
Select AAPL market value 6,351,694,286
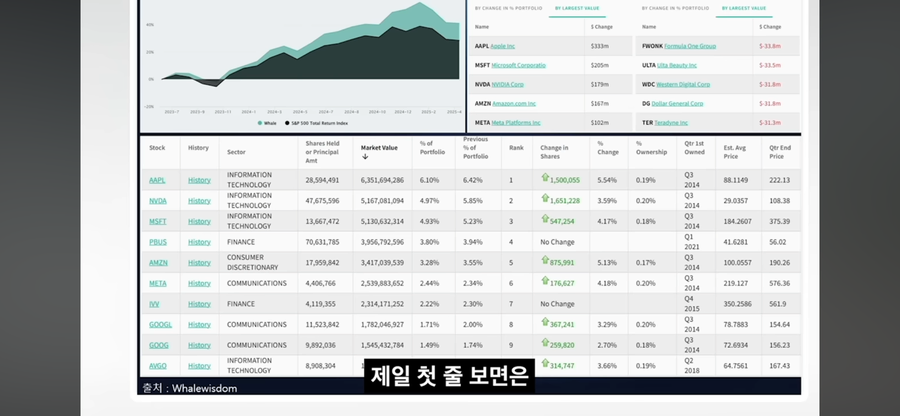[382, 180]
